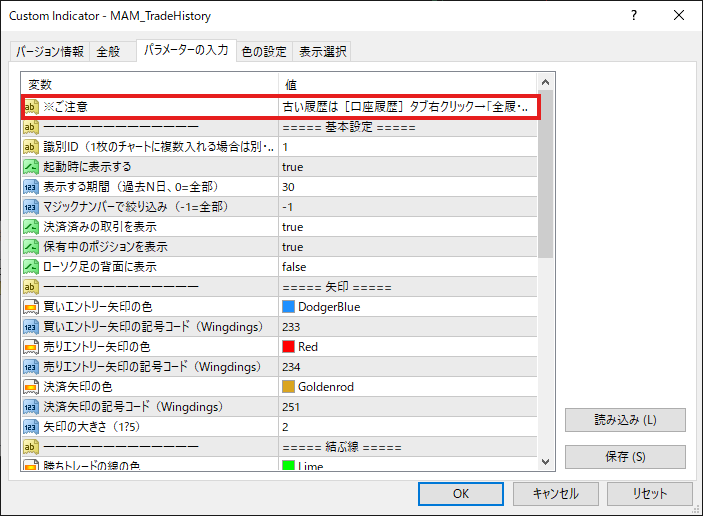Screen dimensions: 703x516
Task: Edit マジックナンバー value -1
Action: (x=407, y=207)
